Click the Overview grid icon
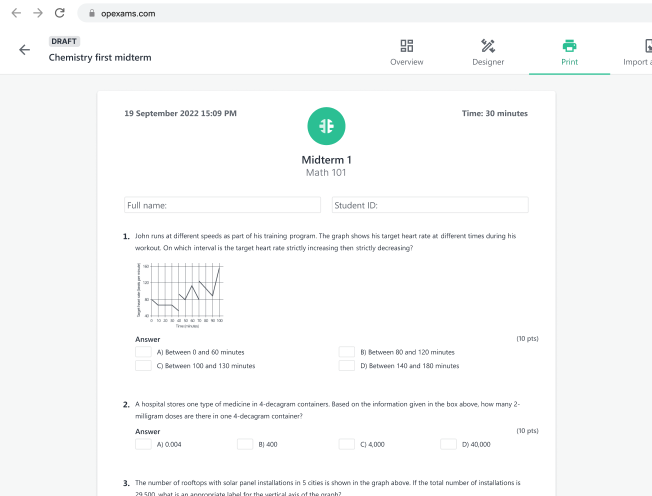Viewport: 652px width, 496px height. (x=407, y=46)
